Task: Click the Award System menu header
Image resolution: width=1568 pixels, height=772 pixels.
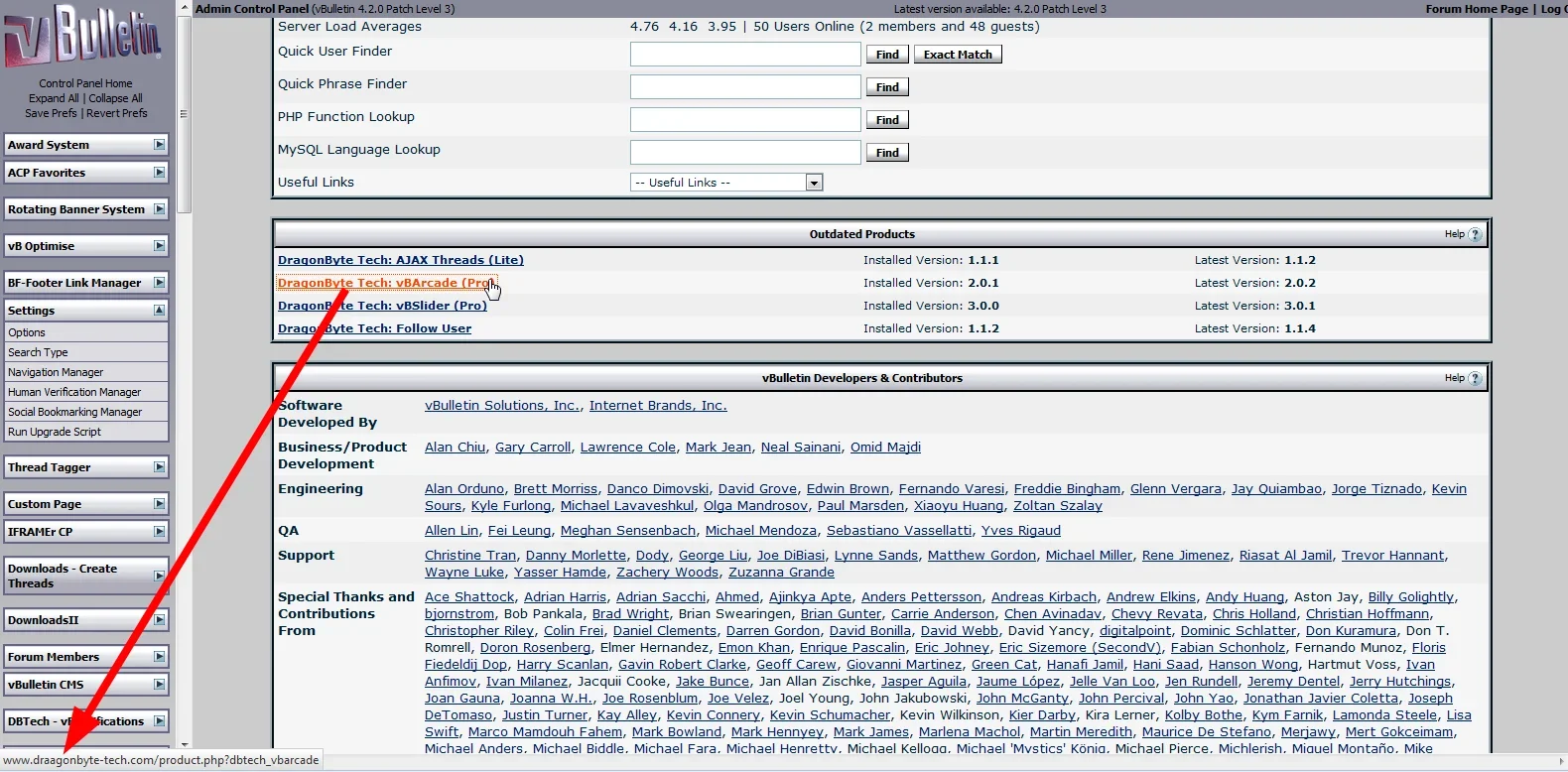Action: pyautogui.click(x=86, y=145)
